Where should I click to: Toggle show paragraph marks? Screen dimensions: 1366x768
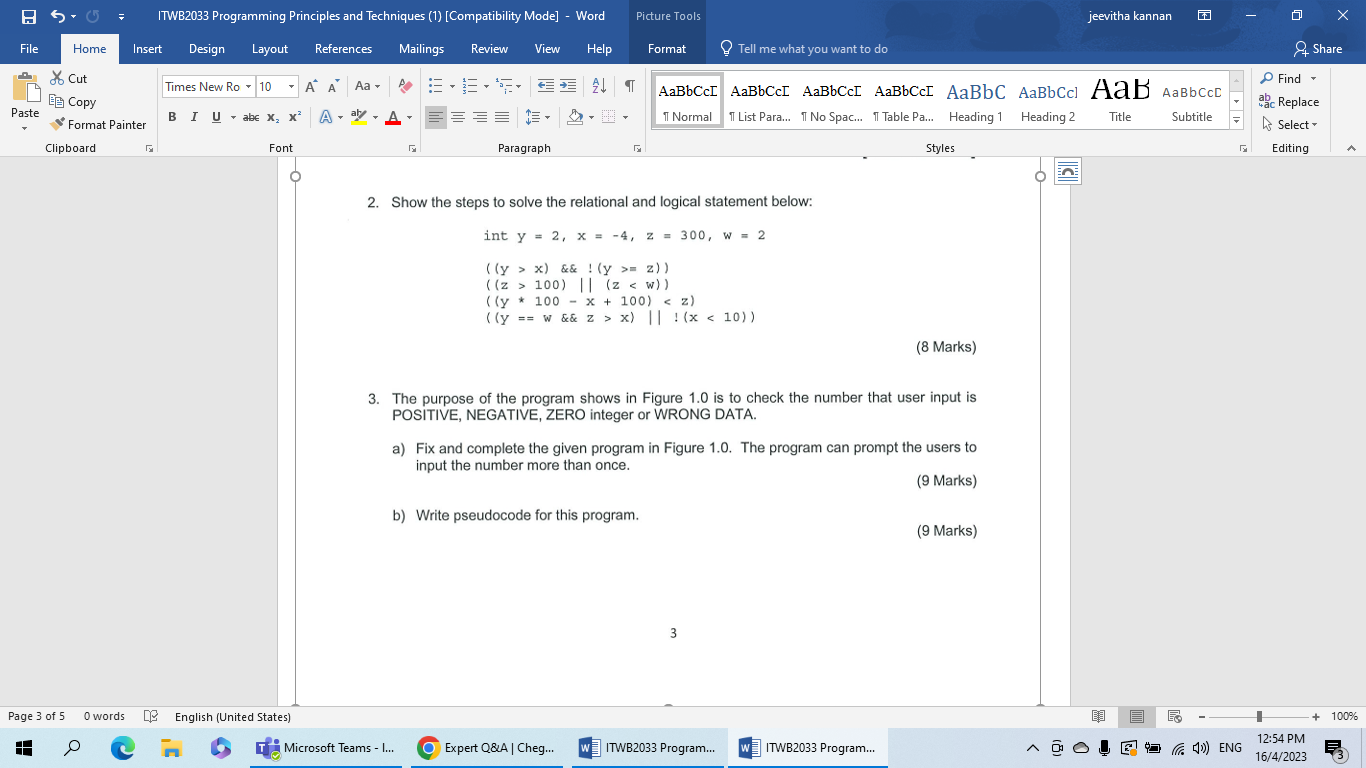[x=629, y=86]
